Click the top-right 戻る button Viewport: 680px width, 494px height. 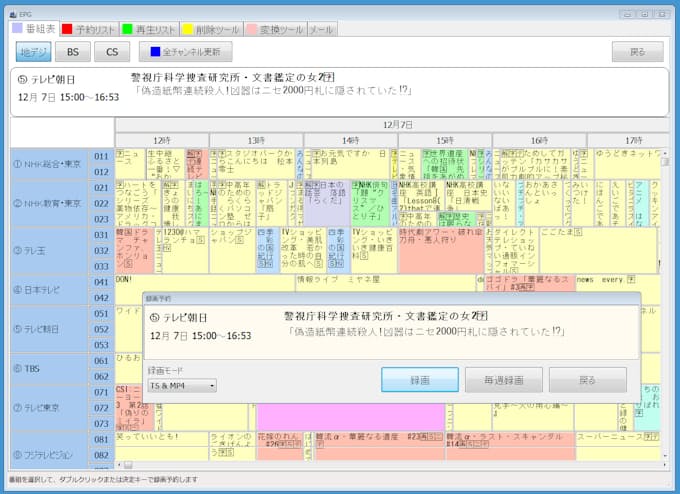click(x=637, y=51)
